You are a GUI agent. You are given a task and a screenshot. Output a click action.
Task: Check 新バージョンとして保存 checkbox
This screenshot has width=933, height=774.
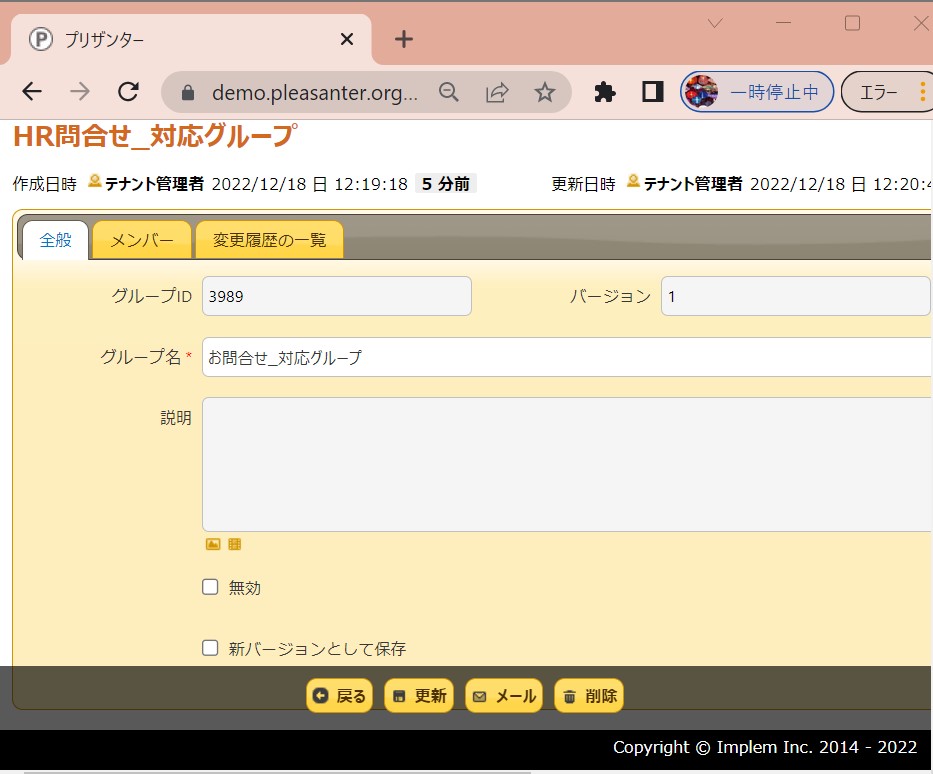tap(210, 648)
